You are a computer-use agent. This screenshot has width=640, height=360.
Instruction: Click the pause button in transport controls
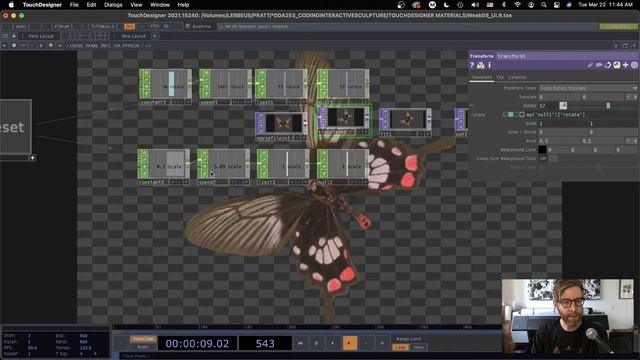pos(316,343)
